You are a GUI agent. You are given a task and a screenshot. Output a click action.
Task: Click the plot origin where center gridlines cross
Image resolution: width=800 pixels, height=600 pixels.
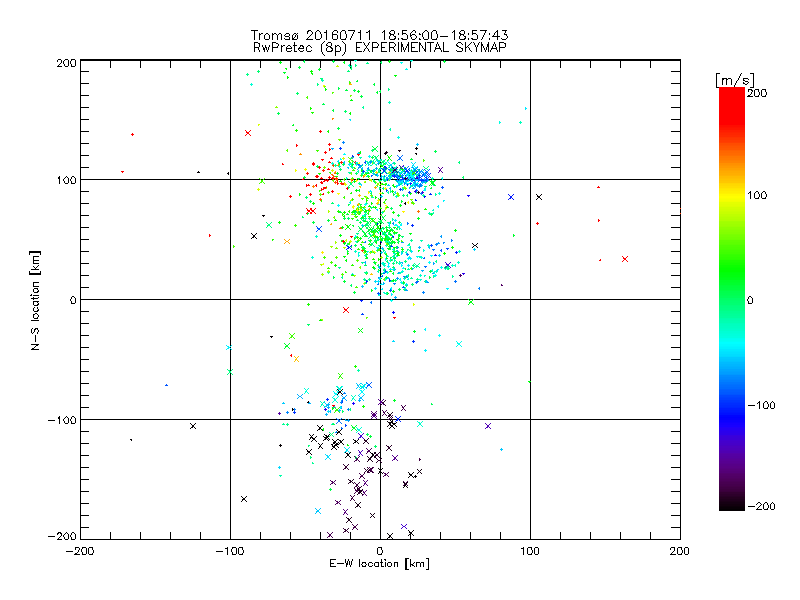pyautogui.click(x=380, y=299)
